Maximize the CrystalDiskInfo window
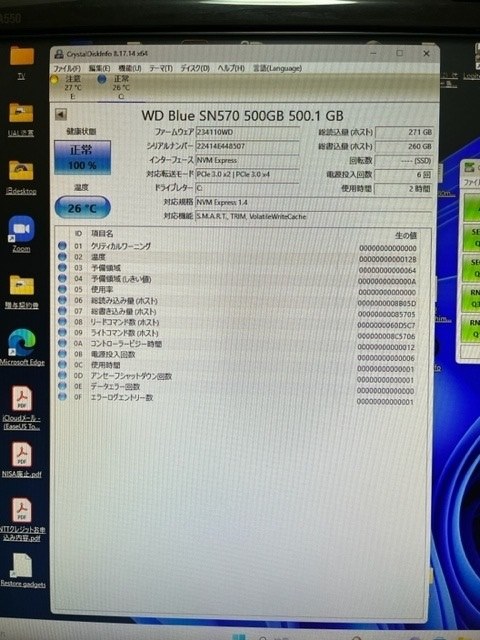This screenshot has height=640, width=480. pos(400,53)
